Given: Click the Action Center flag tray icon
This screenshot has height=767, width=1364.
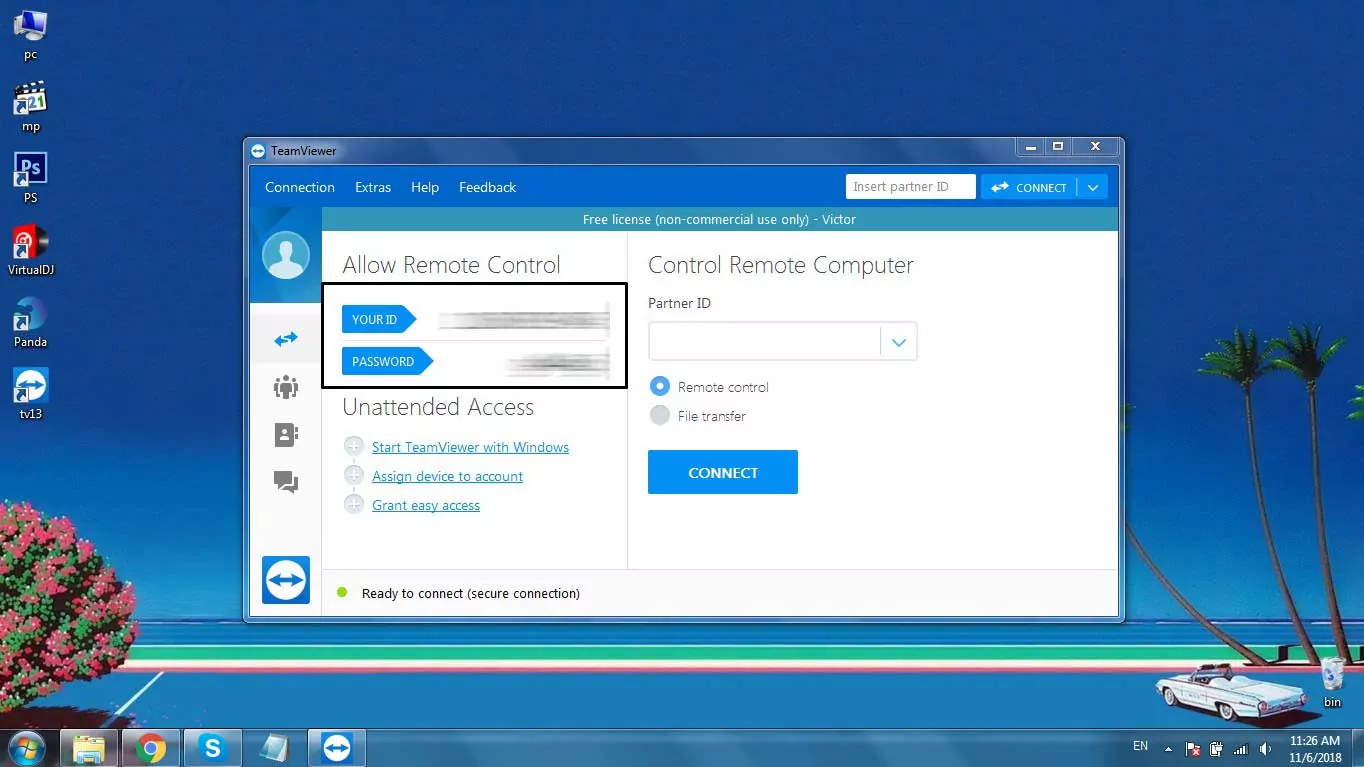Looking at the screenshot, I should point(1192,749).
